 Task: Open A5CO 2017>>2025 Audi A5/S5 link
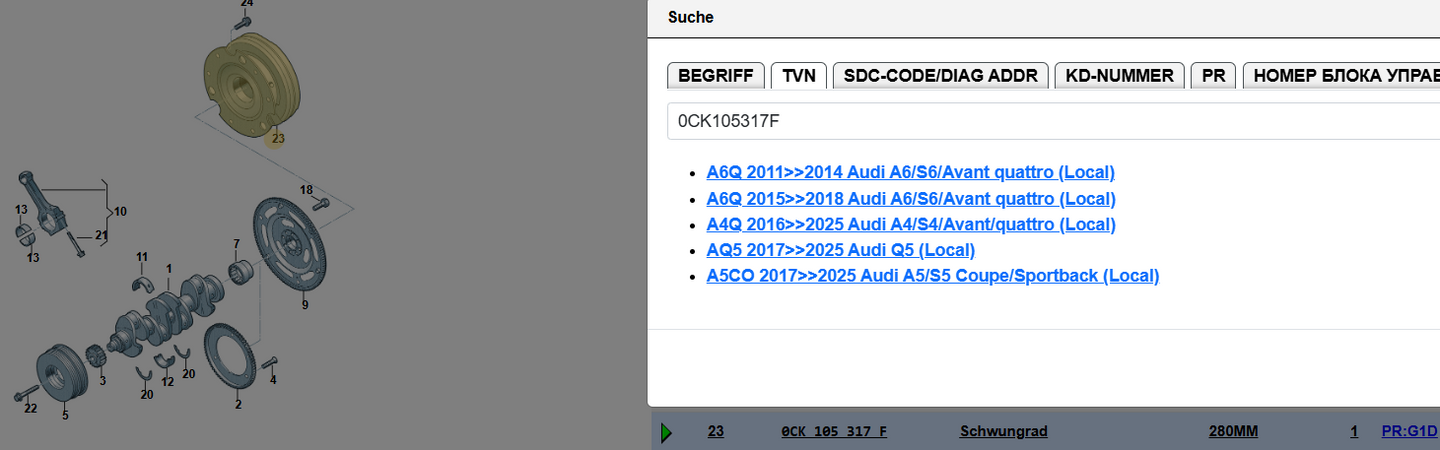(932, 276)
